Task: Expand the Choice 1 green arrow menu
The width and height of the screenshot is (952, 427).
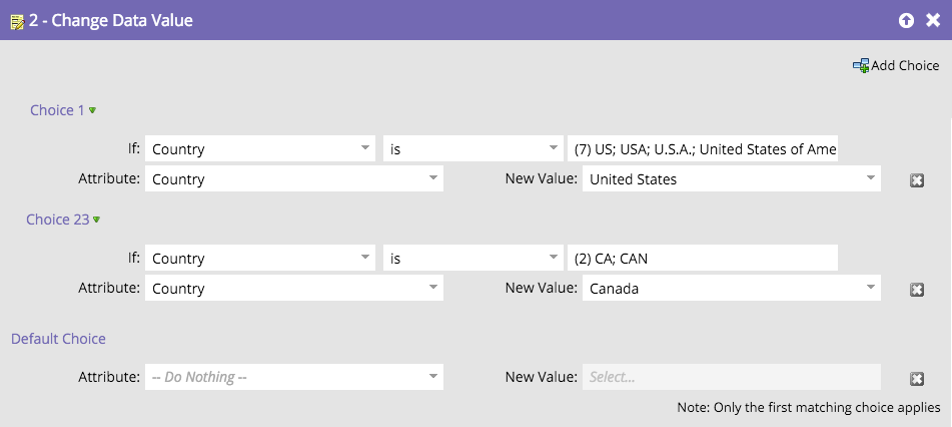Action: click(x=93, y=111)
